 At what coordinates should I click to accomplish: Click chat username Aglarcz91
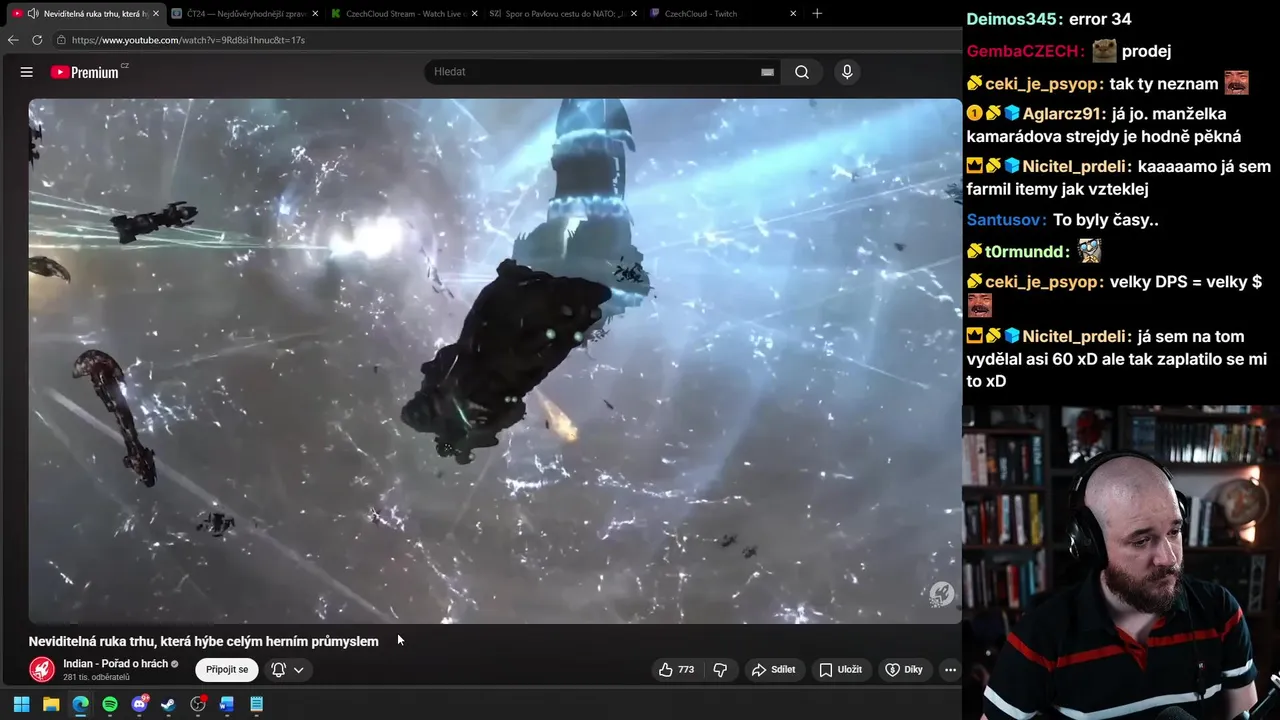[x=1062, y=114]
